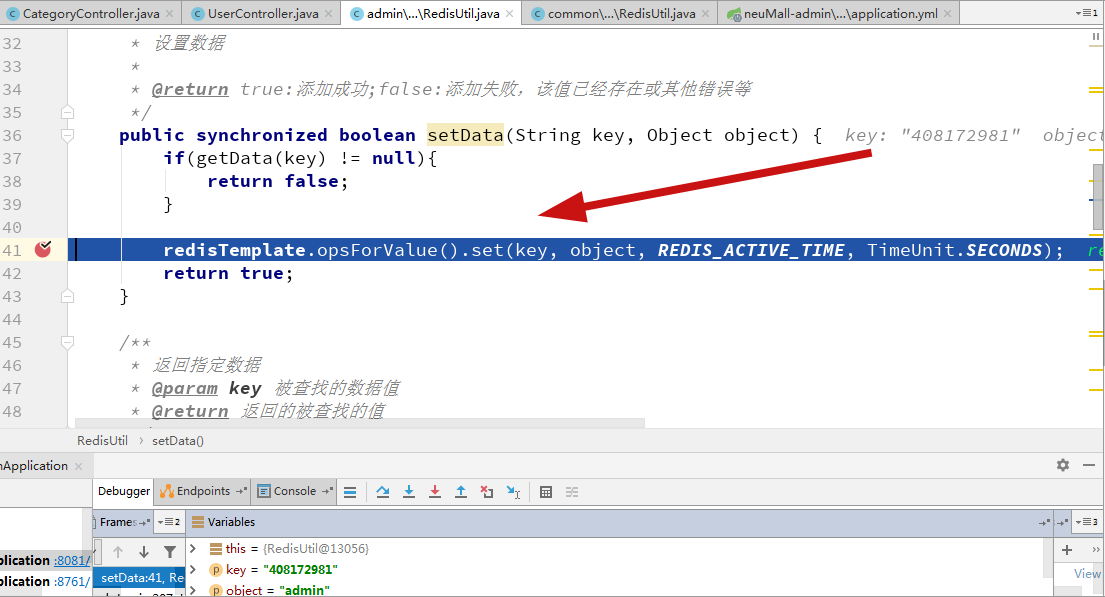Screen dimensions: 1105x597
Task: Click the Frames panel header
Action: point(123,522)
